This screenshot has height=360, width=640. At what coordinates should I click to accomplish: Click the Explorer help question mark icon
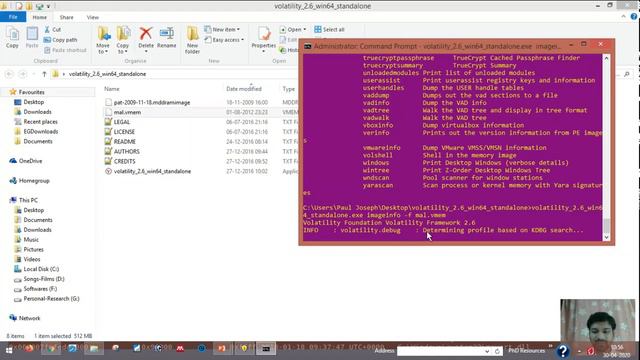click(x=633, y=17)
